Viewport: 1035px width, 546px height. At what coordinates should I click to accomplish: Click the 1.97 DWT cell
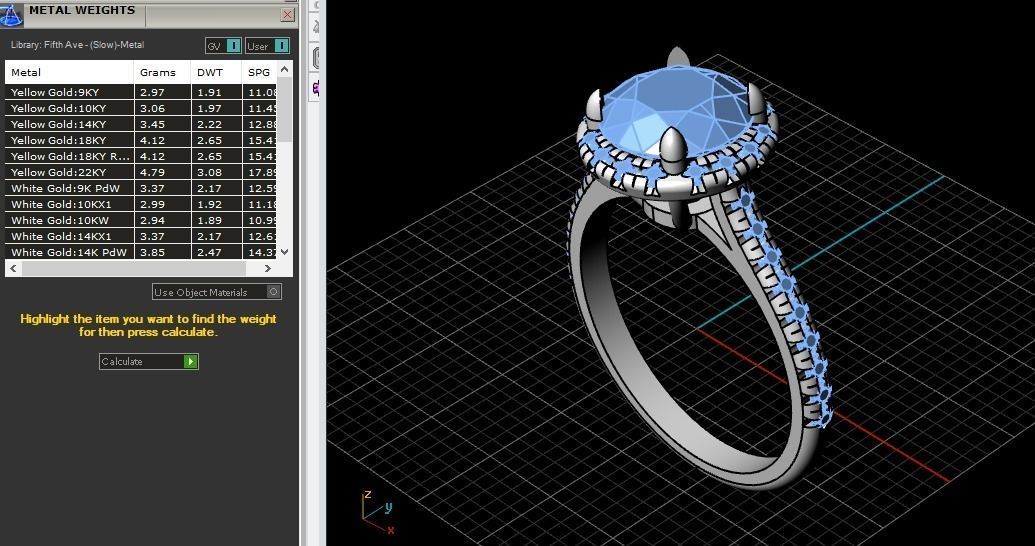point(217,108)
